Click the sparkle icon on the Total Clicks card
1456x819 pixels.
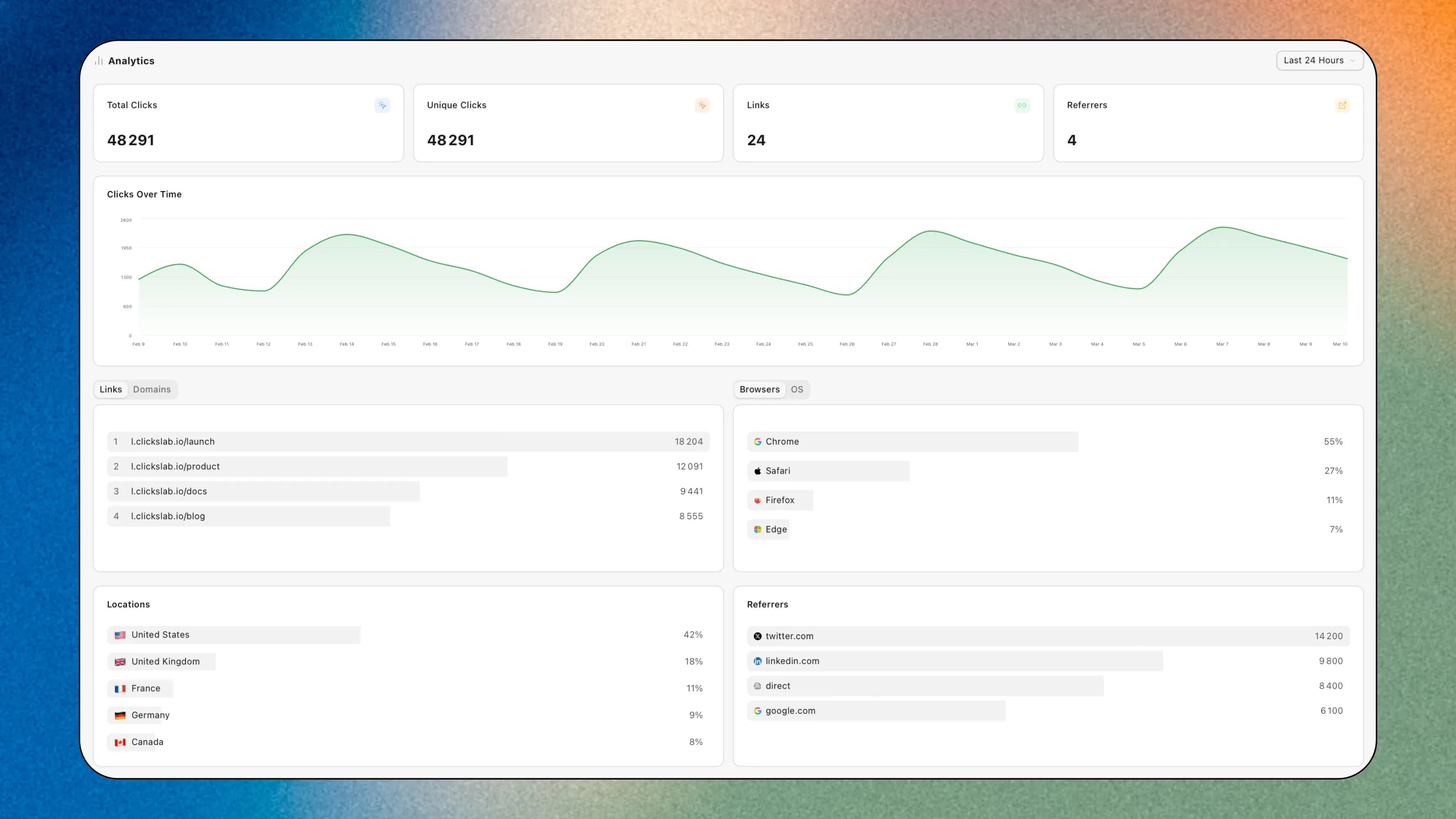point(382,105)
